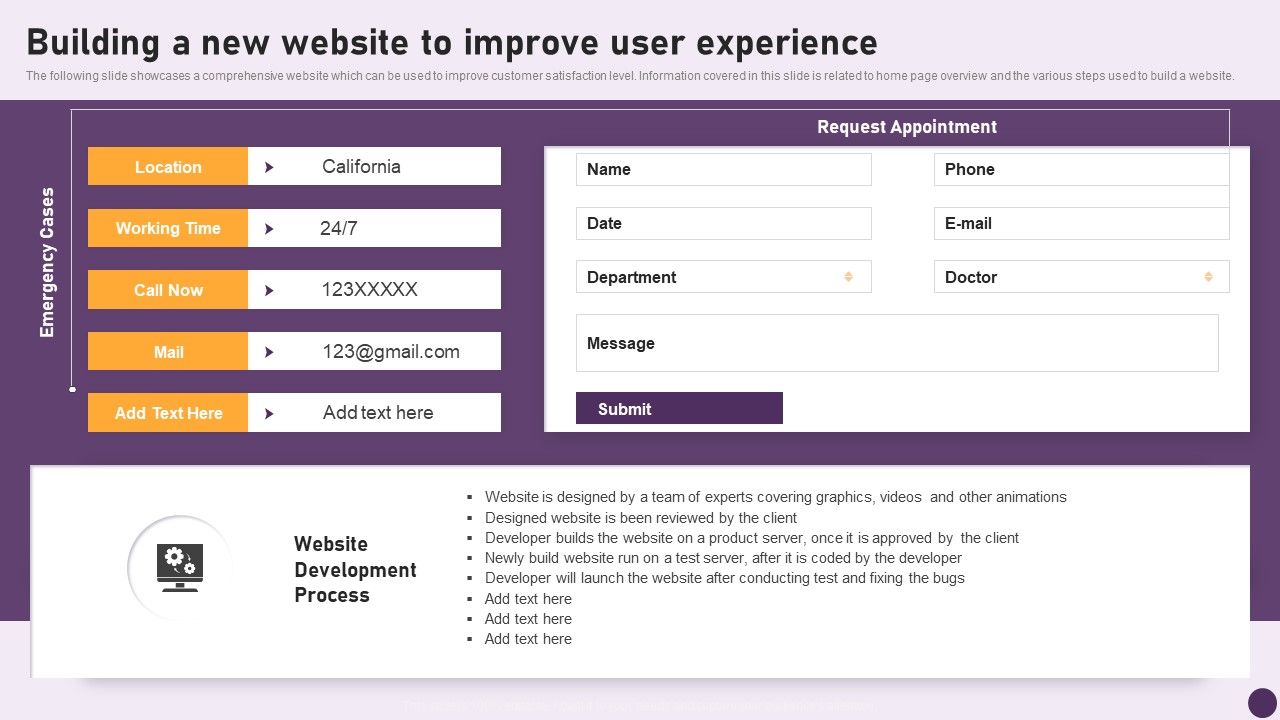Viewport: 1280px width, 720px height.
Task: Focus the Phone input field
Action: [x=1081, y=169]
